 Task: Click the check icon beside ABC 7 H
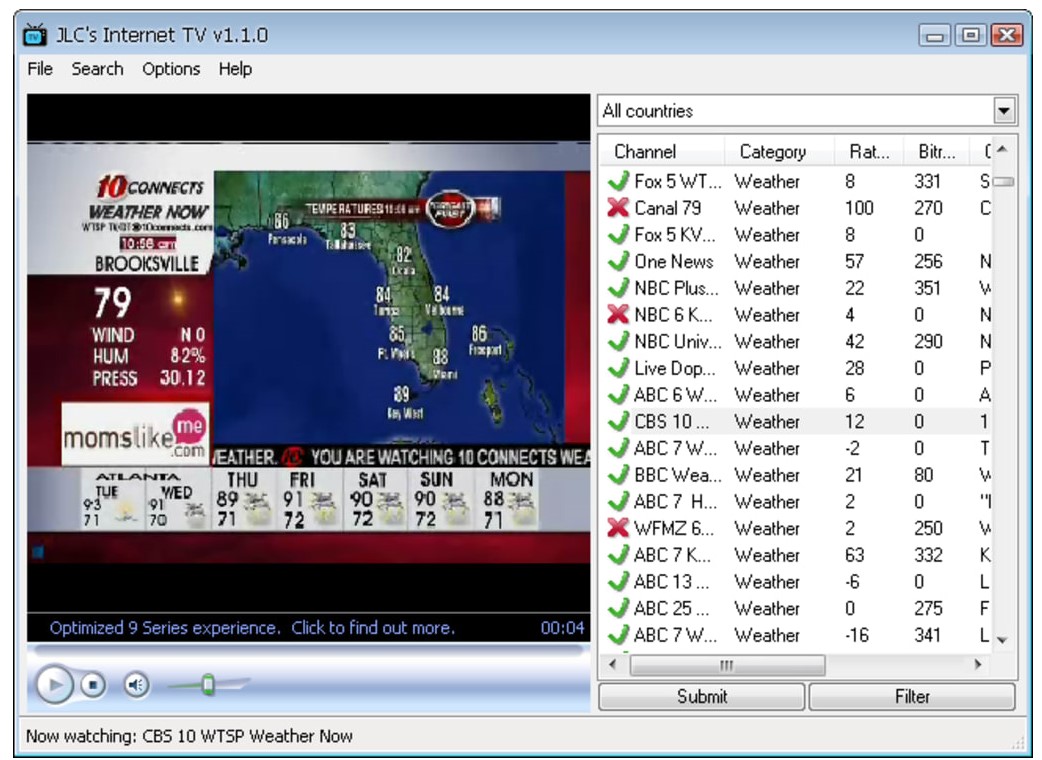click(618, 501)
